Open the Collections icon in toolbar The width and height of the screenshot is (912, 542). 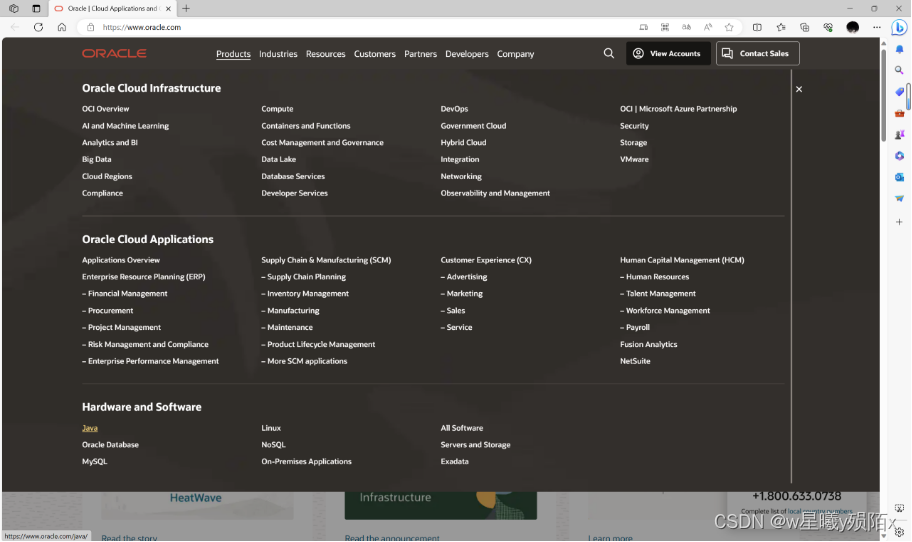[x=804, y=27]
